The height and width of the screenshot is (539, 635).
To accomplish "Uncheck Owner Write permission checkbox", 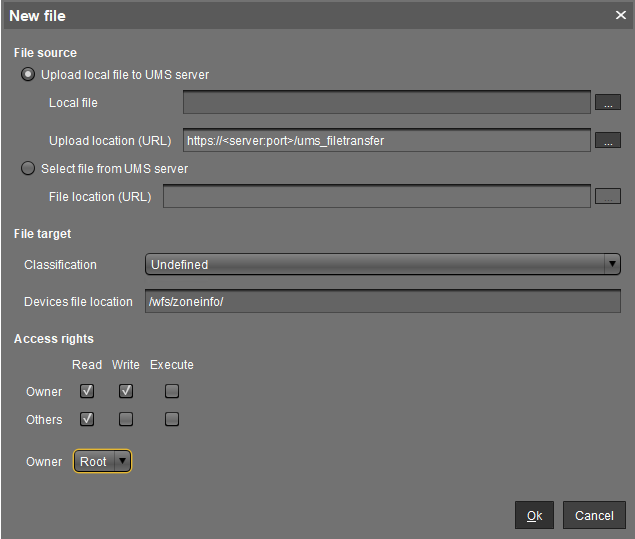I will (125, 391).
